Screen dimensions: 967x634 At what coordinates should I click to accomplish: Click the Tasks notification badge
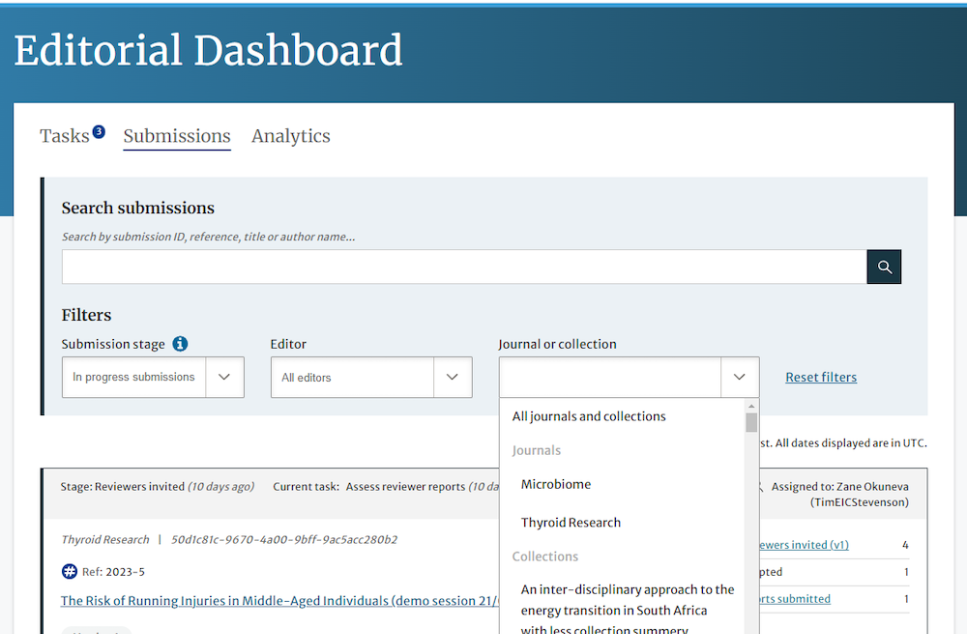click(x=99, y=131)
